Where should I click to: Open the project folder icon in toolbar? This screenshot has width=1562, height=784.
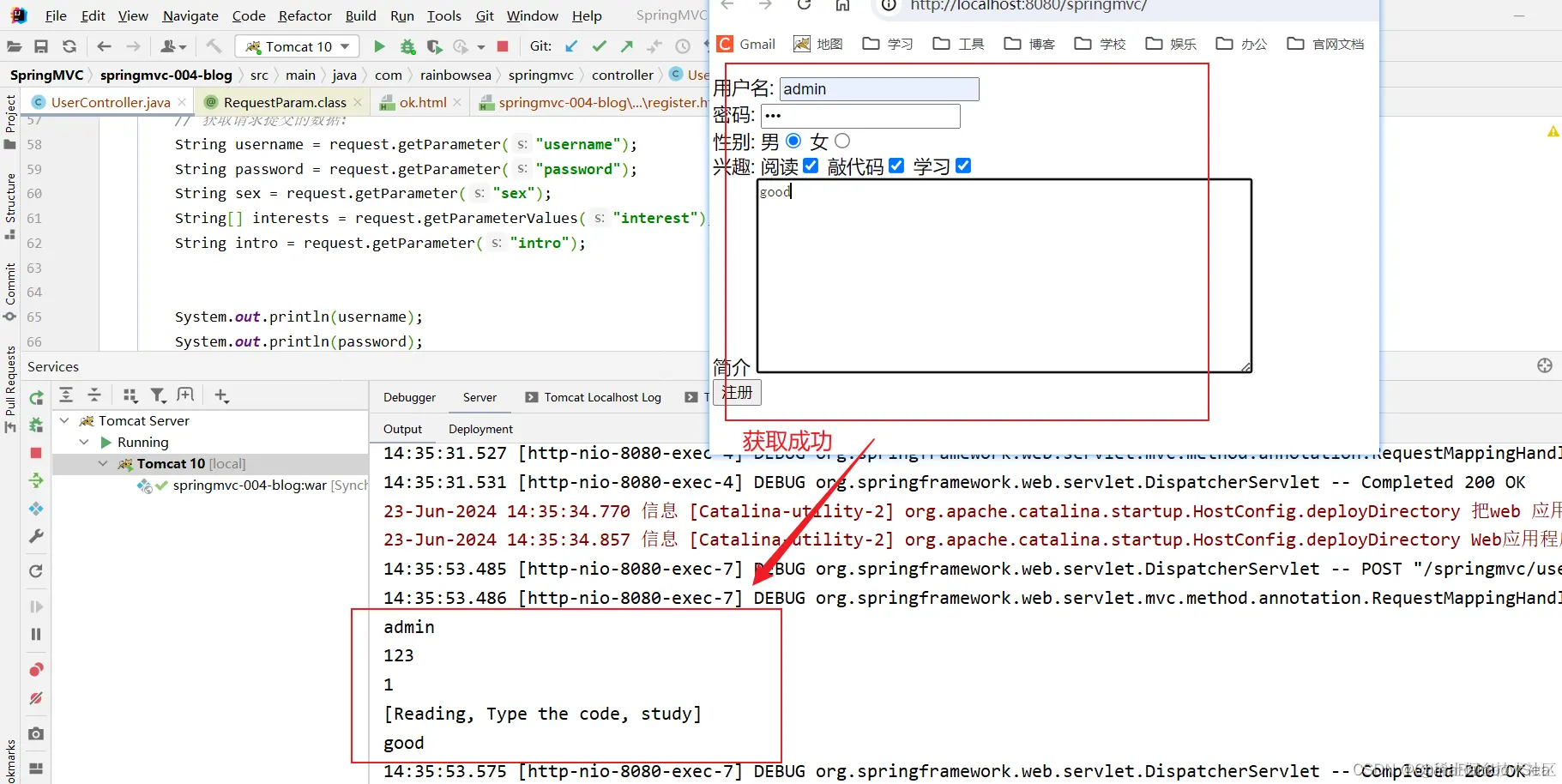coord(14,46)
